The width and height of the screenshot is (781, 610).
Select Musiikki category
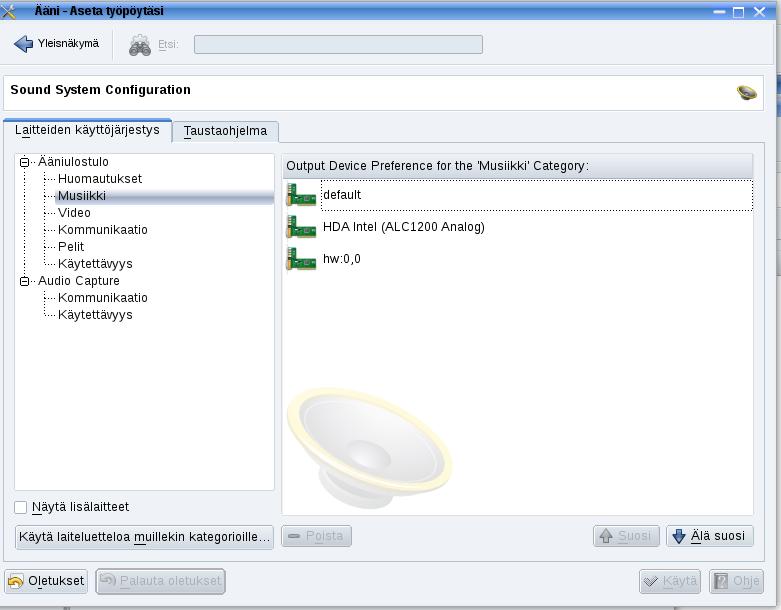(x=82, y=196)
